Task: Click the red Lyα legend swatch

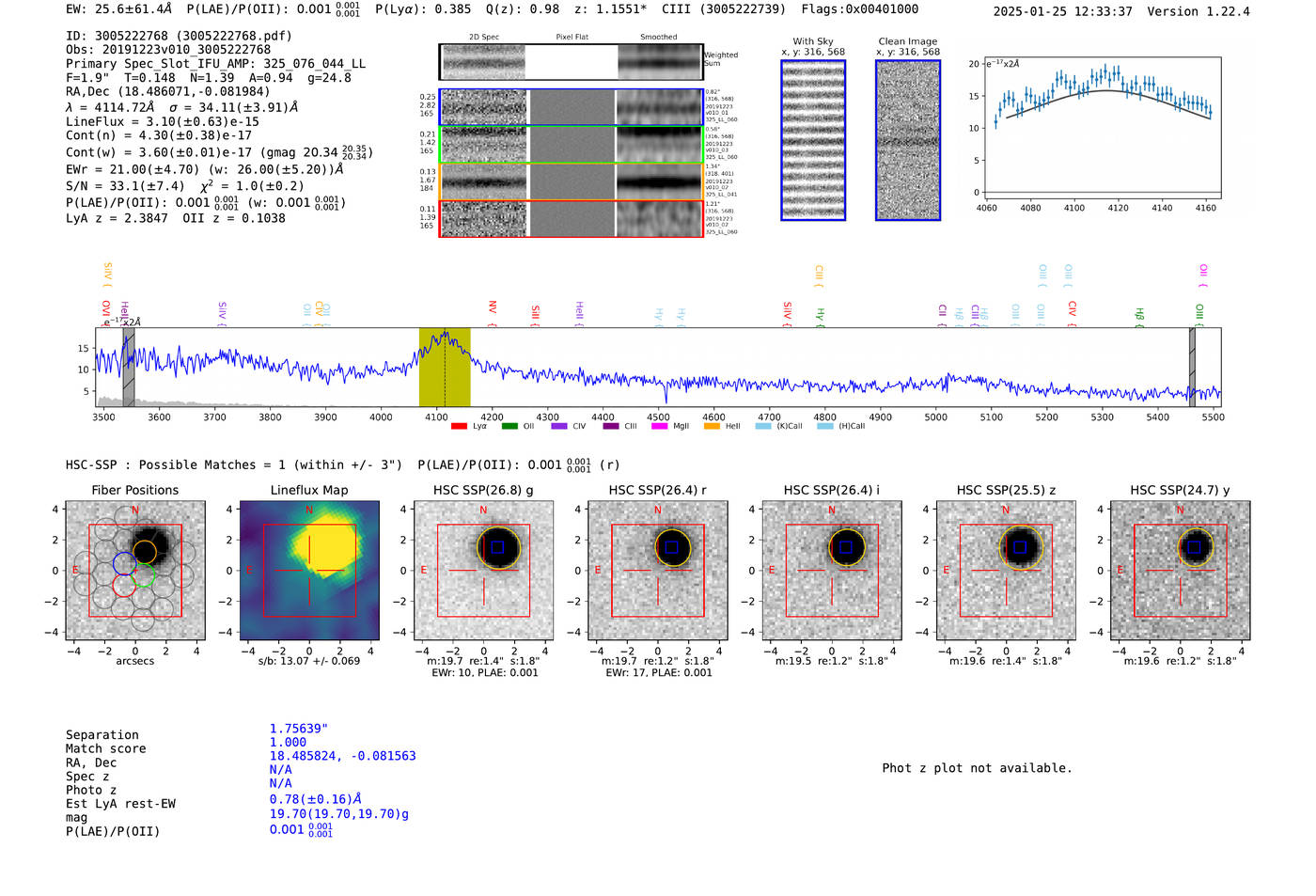Action: click(x=459, y=426)
